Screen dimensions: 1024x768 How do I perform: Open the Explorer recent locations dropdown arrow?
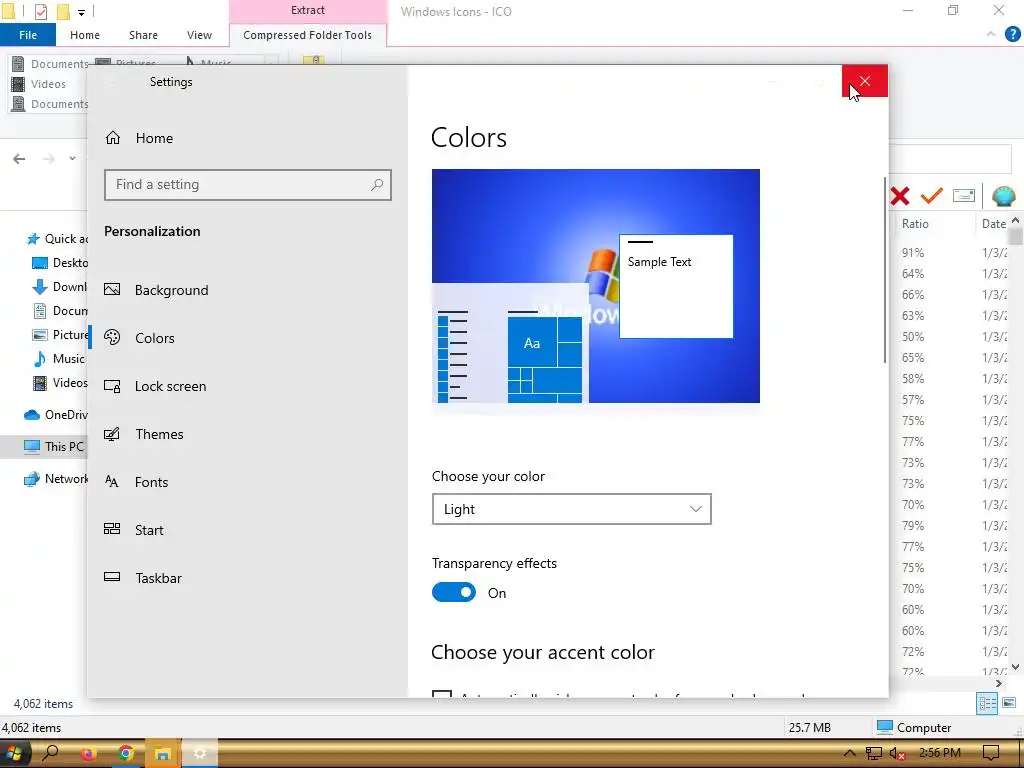(x=72, y=159)
